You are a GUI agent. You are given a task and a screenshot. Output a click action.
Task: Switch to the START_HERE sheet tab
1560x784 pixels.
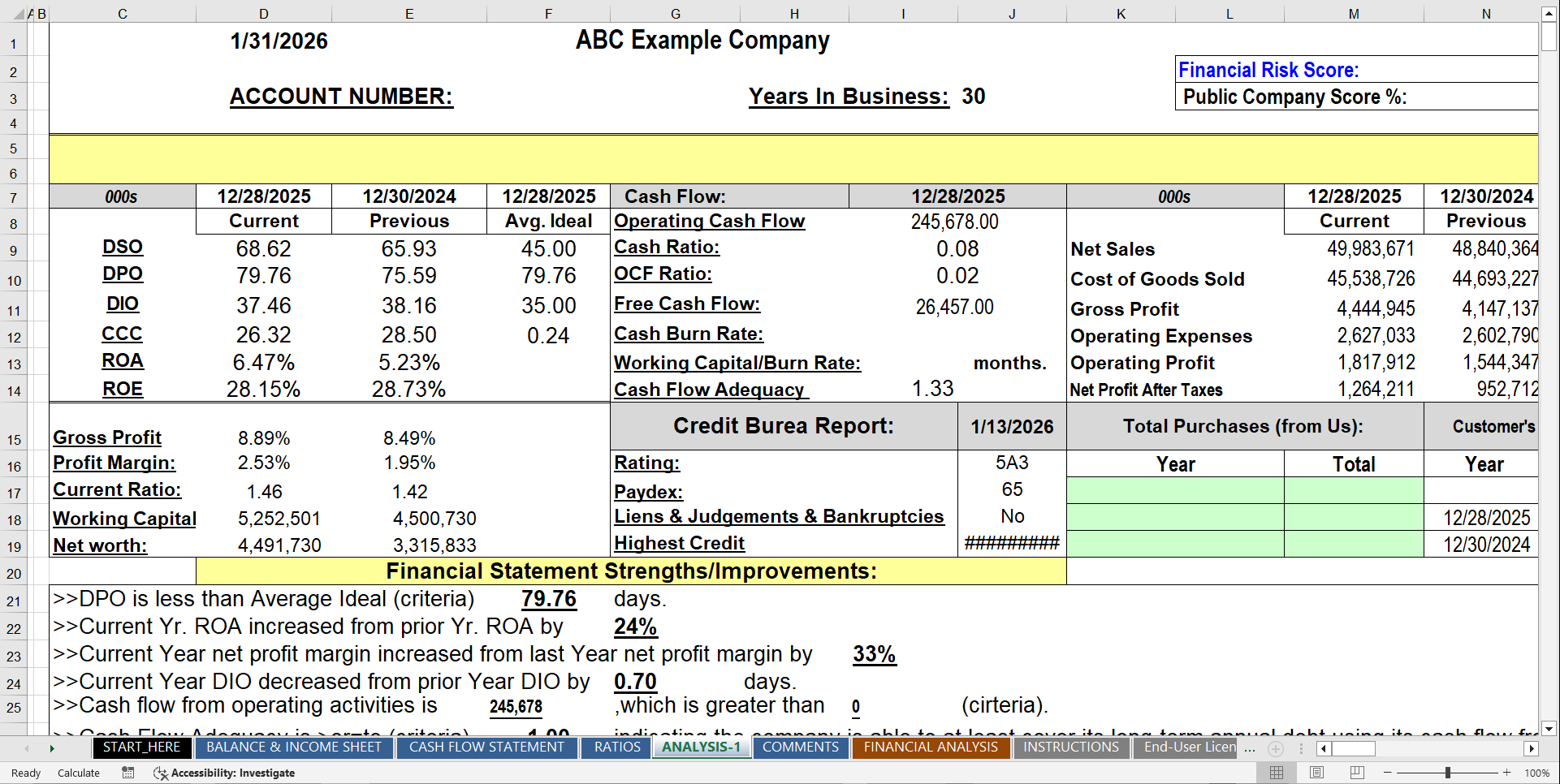[142, 747]
